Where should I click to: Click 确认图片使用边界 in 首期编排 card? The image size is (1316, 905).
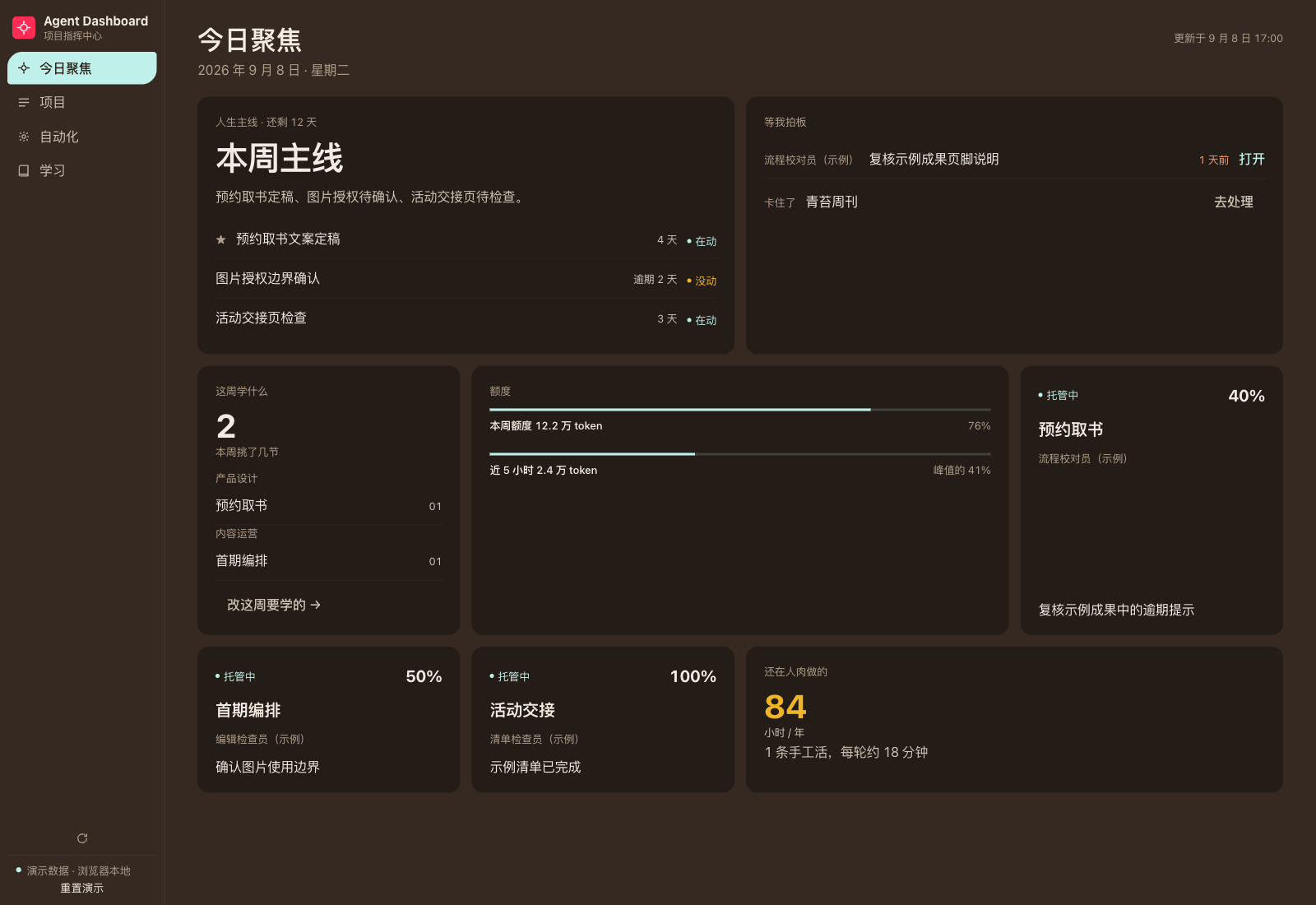click(x=267, y=767)
